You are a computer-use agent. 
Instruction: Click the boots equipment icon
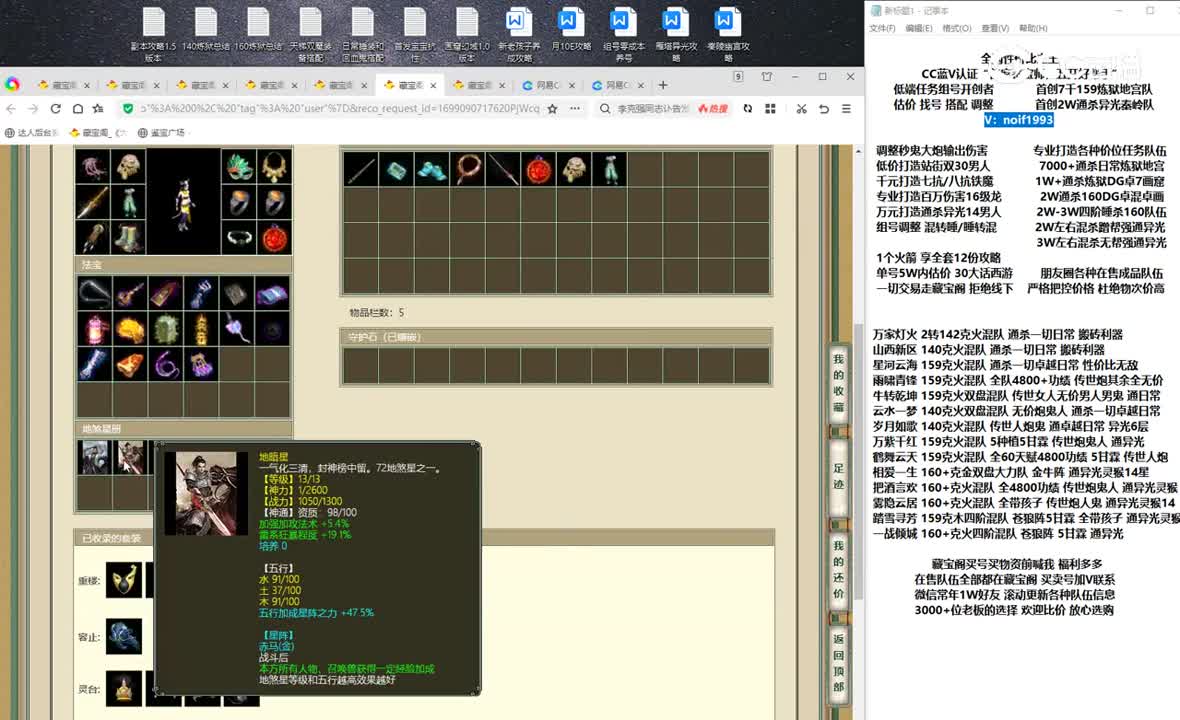(129, 238)
